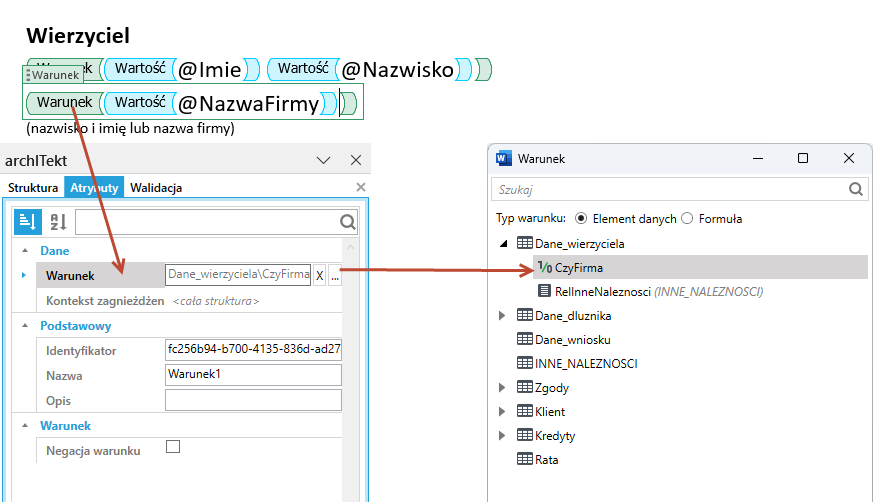Edit the Nazwa field Warunek1

[253, 374]
